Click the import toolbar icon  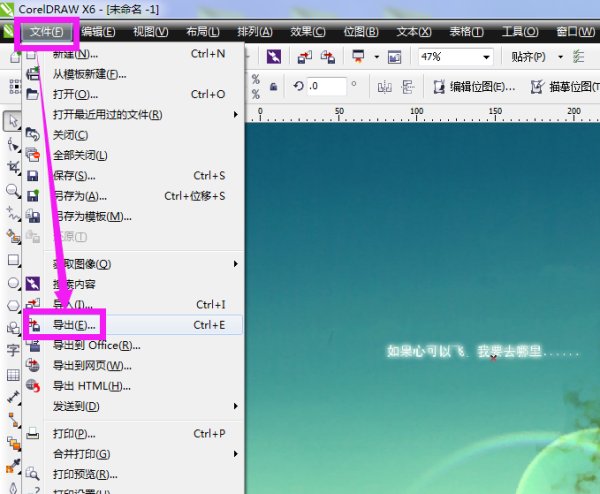coord(305,57)
